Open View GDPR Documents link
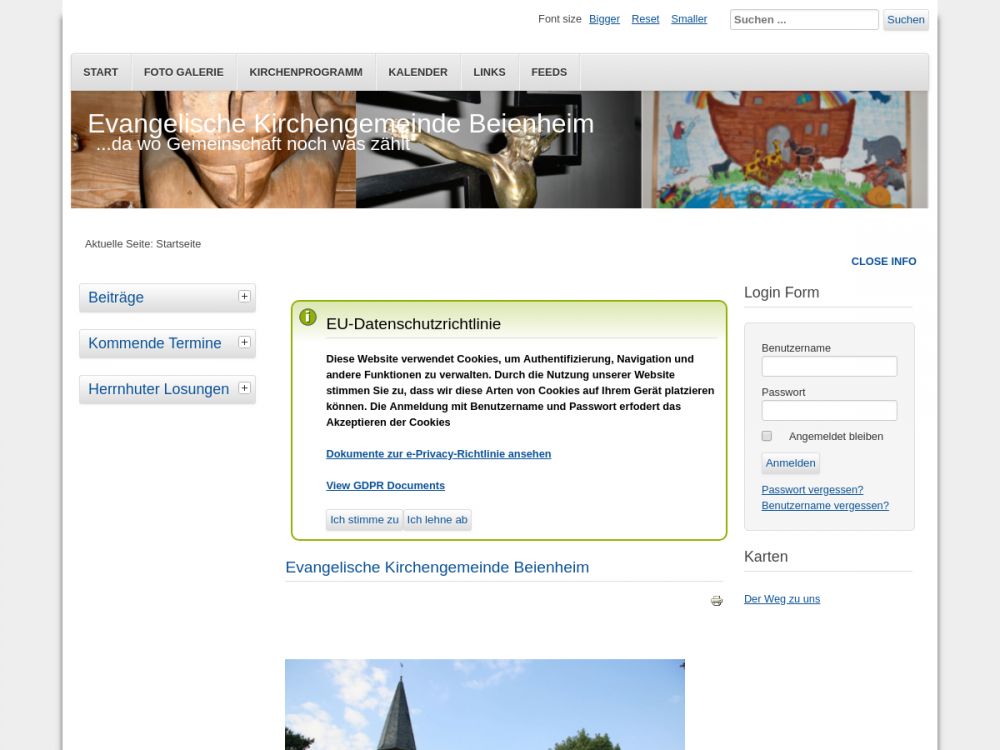 (385, 486)
